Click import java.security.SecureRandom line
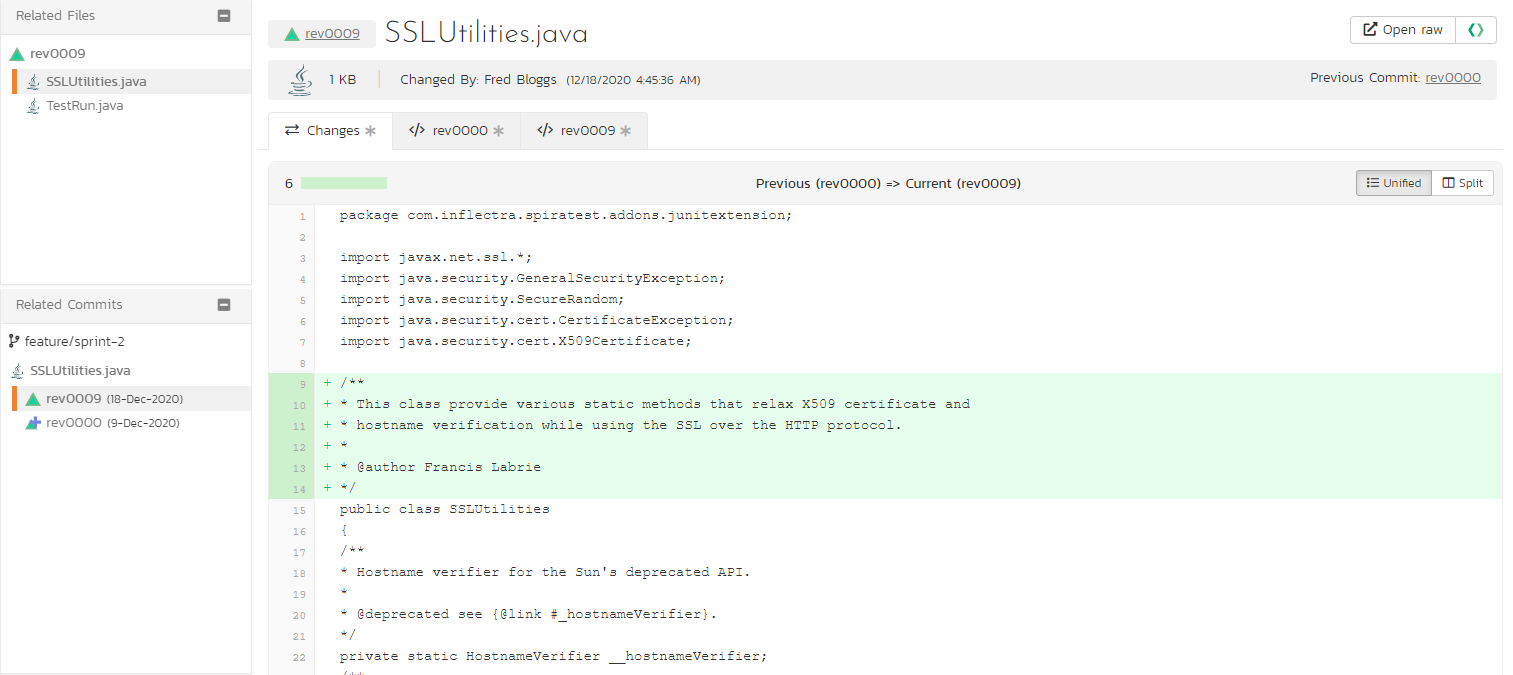Image resolution: width=1513 pixels, height=675 pixels. [482, 299]
